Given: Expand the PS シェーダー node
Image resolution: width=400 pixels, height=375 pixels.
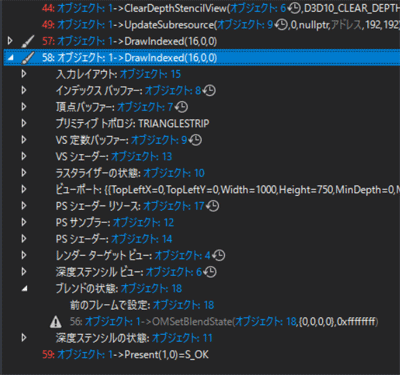Looking at the screenshot, I should point(24,239).
